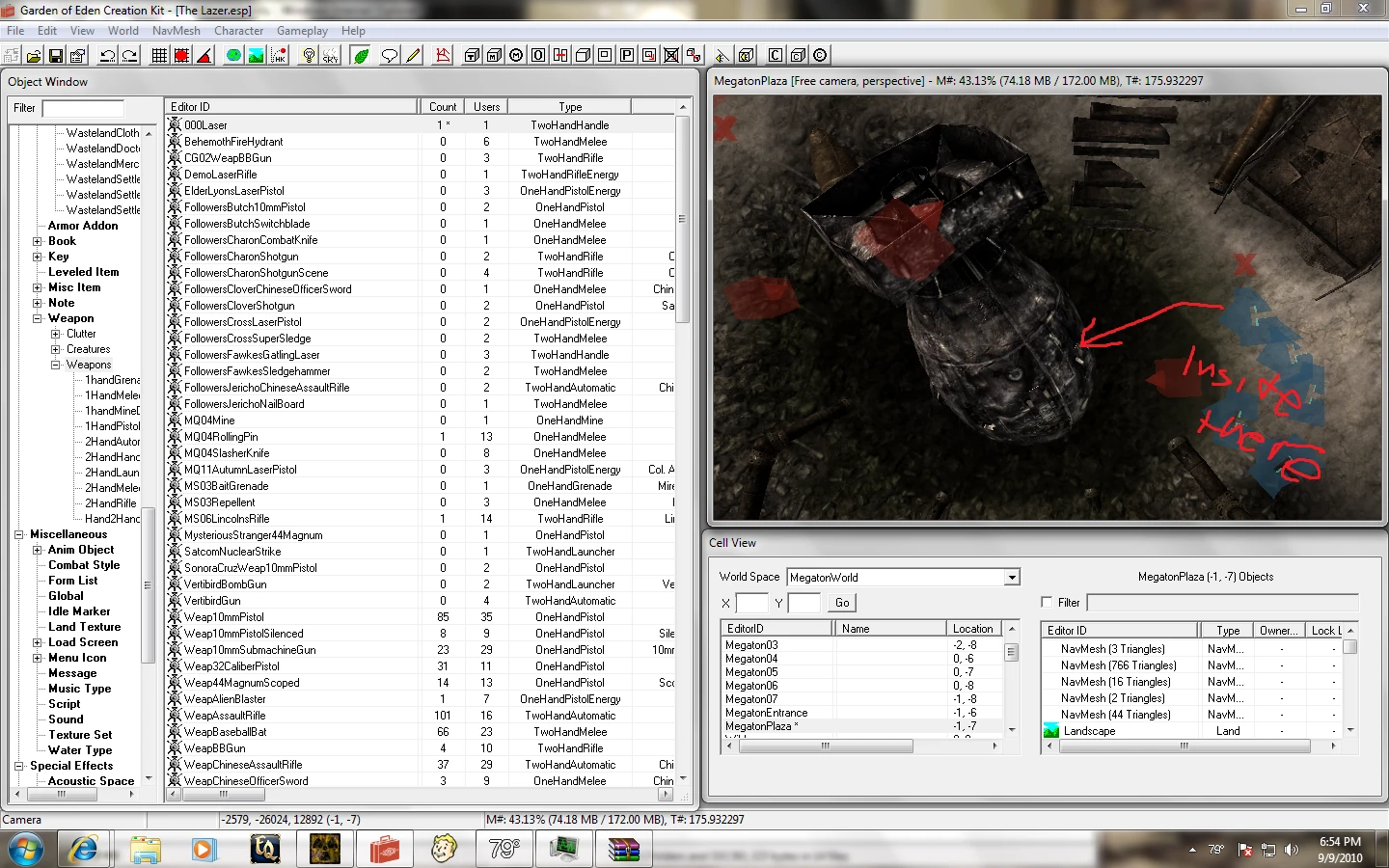The height and width of the screenshot is (868, 1389).
Task: Toggle sky rendering with the SKY icon
Action: tap(331, 56)
